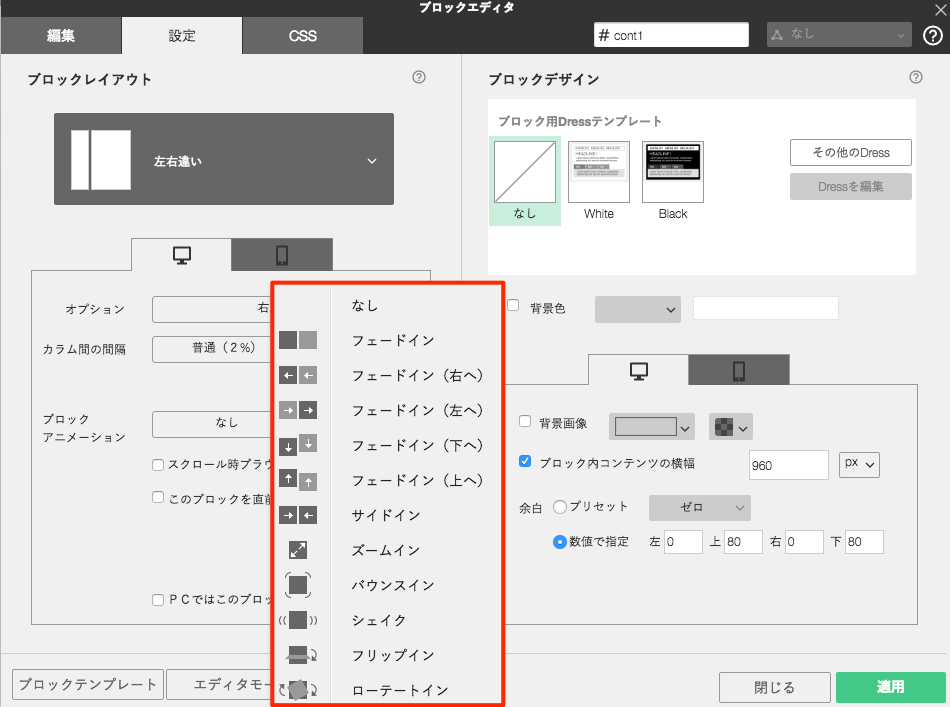Screen dimensions: 950x707
Task: Open the background image picker dropdown
Action: pyautogui.click(x=651, y=427)
